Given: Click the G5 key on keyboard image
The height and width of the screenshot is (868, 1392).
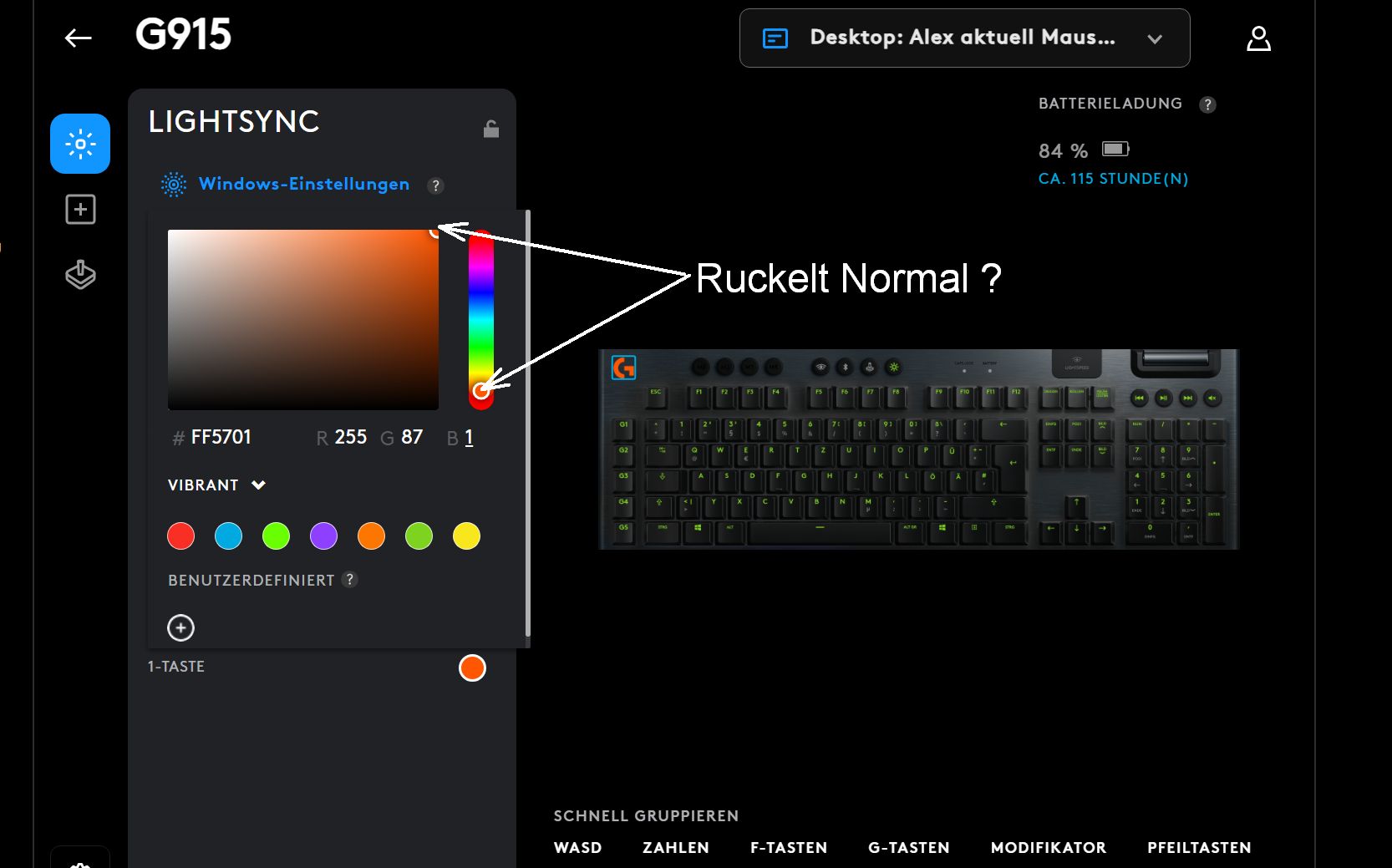Looking at the screenshot, I should tap(623, 530).
